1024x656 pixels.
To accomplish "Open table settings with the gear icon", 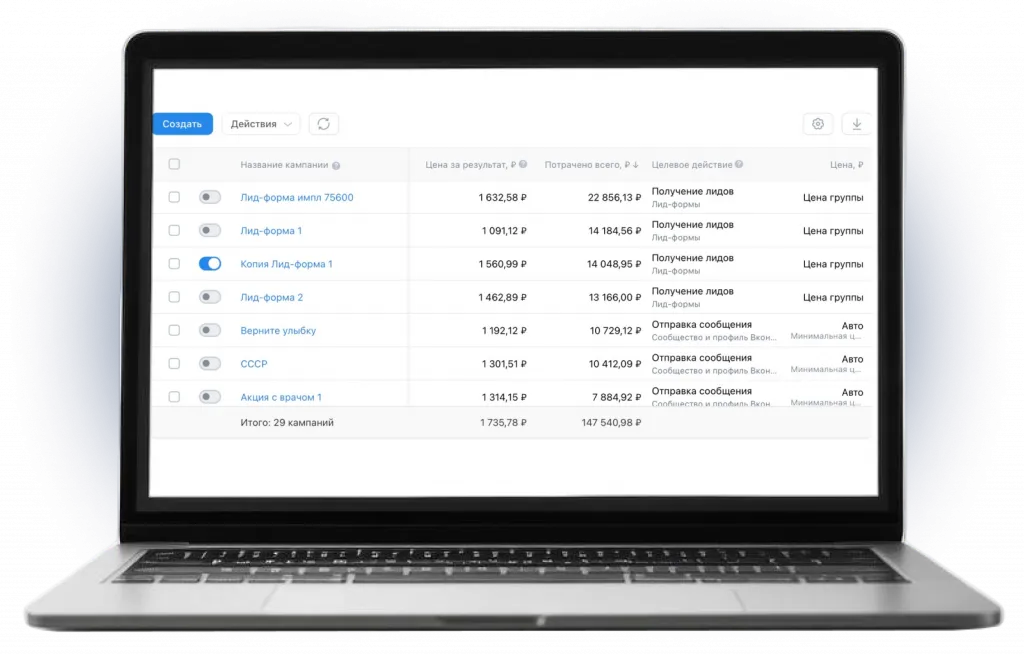I will (x=818, y=123).
